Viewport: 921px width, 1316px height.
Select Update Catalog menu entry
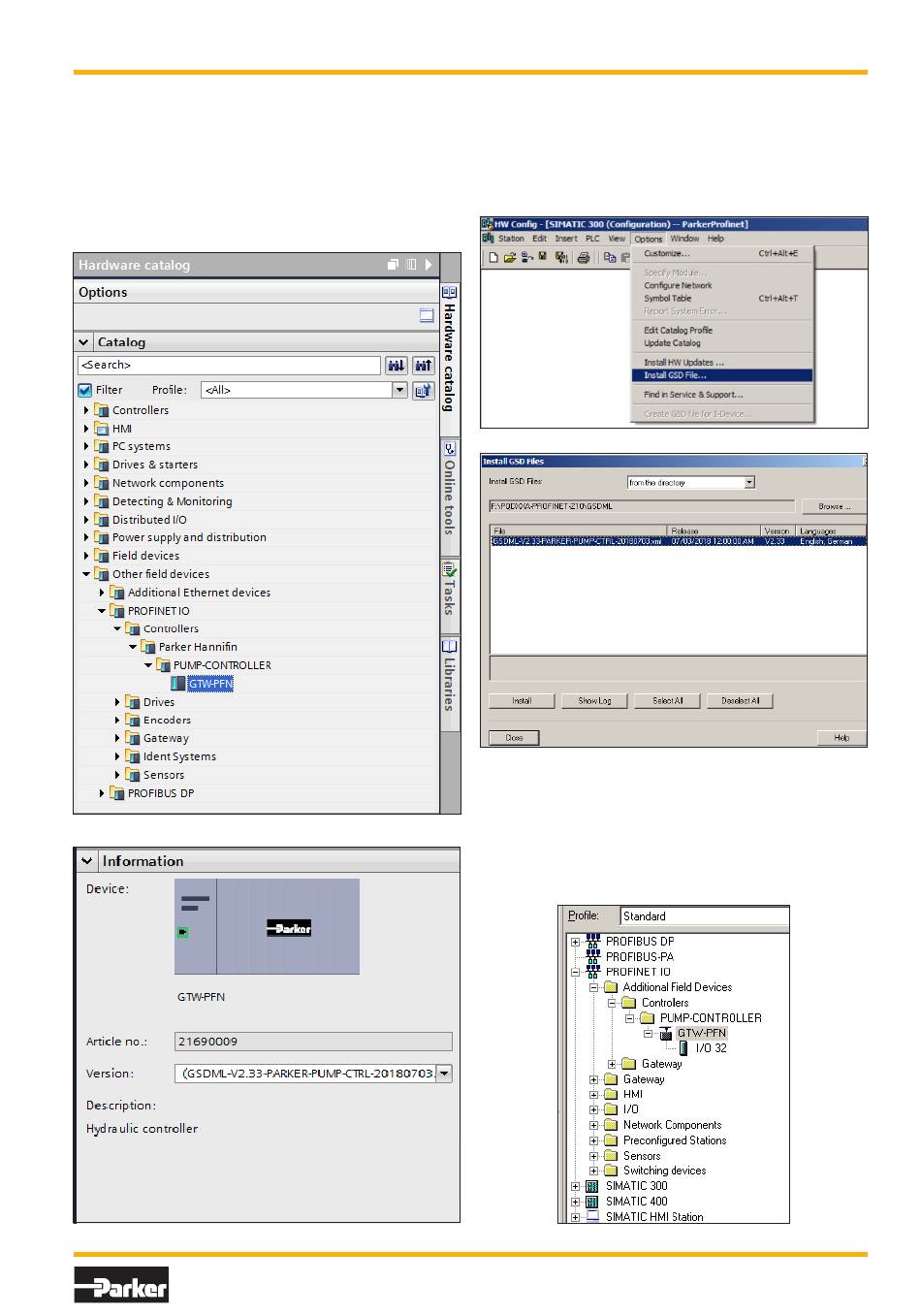pos(722,343)
